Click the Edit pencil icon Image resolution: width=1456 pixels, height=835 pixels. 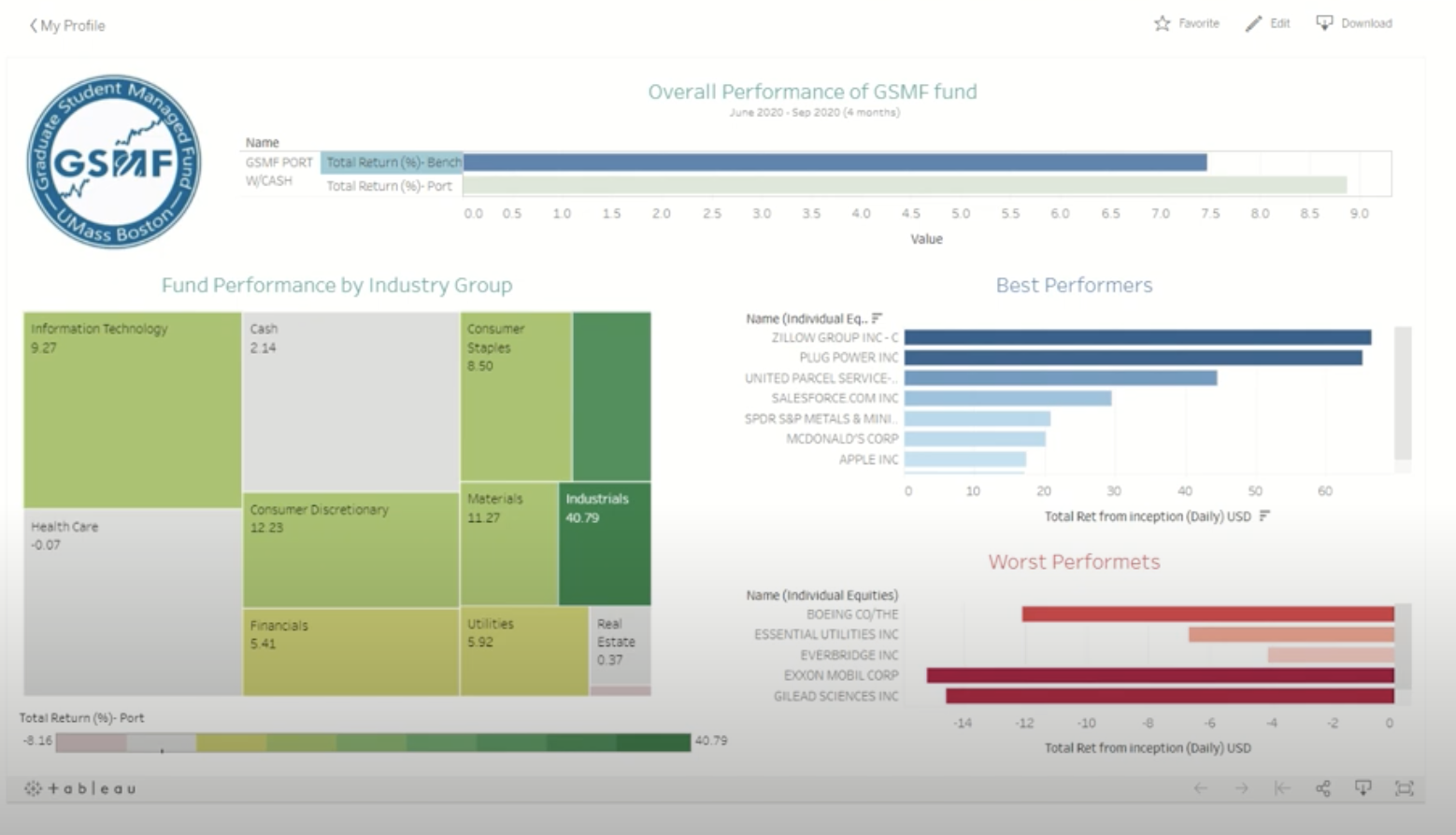point(1253,23)
